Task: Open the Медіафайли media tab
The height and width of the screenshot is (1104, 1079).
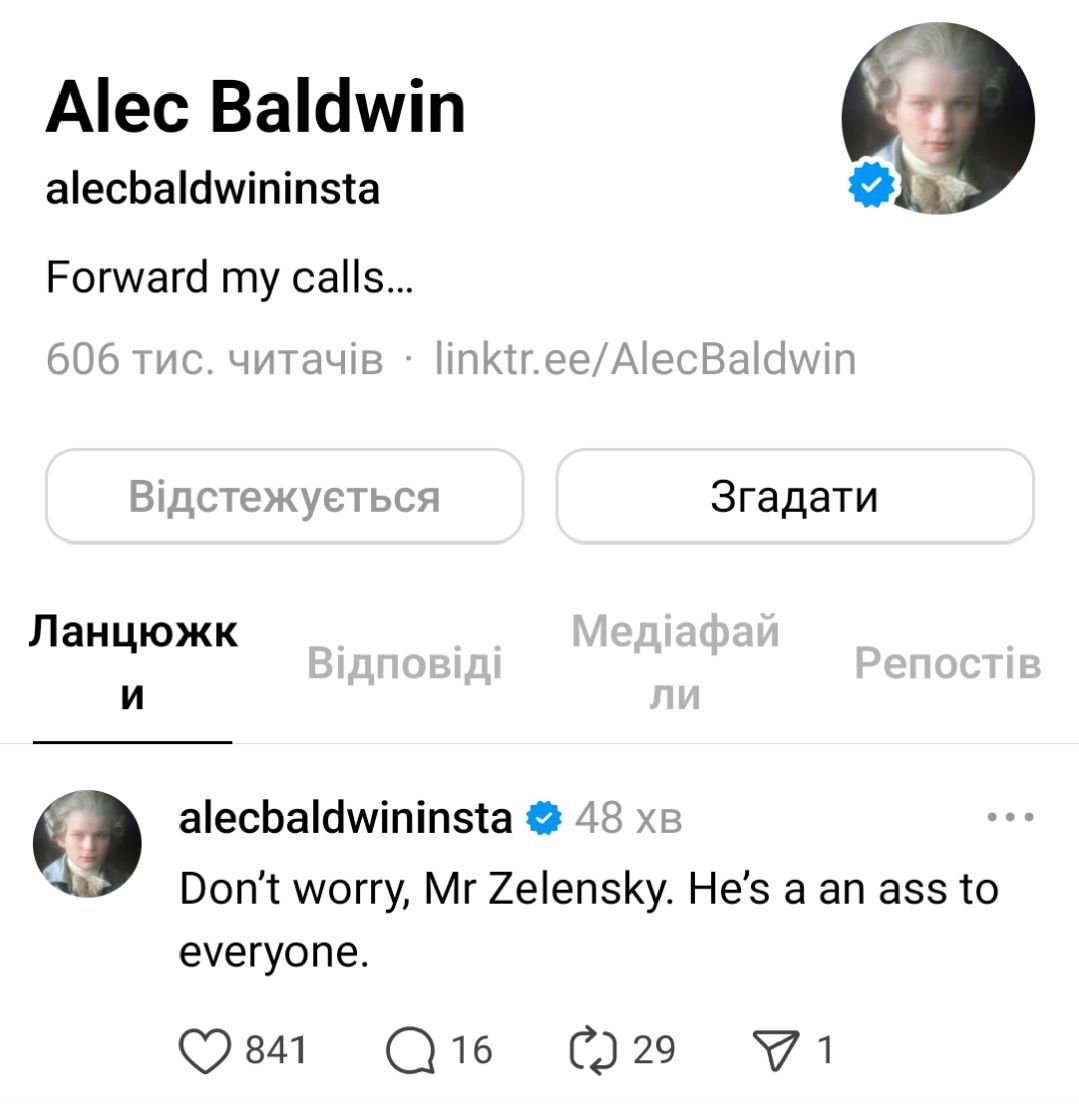Action: (675, 663)
